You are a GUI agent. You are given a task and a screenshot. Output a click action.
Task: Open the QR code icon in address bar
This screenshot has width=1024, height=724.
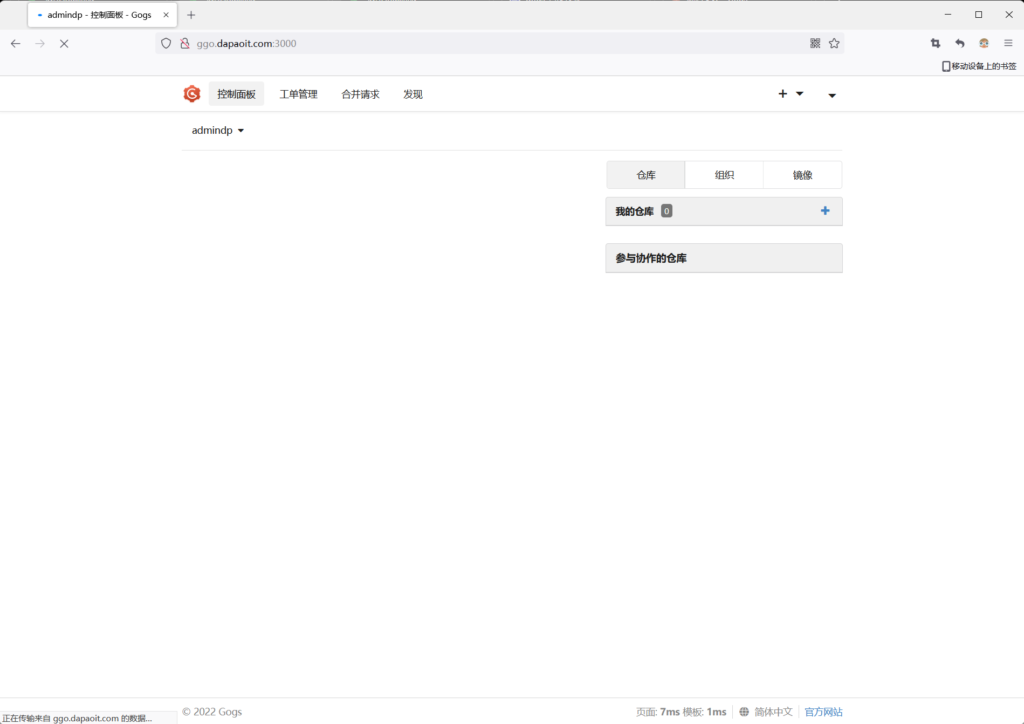[x=815, y=43]
